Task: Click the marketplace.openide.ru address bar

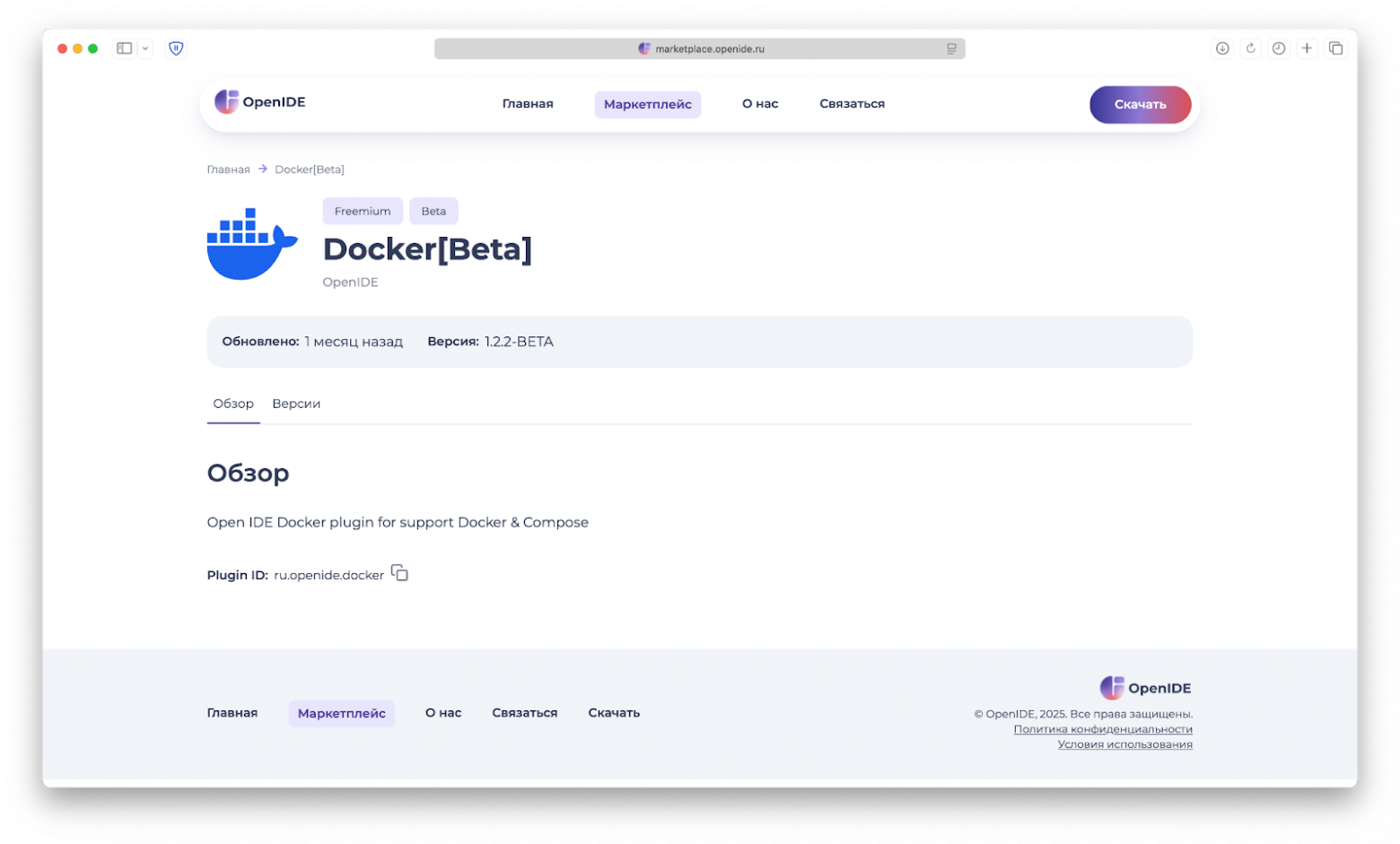Action: click(699, 48)
